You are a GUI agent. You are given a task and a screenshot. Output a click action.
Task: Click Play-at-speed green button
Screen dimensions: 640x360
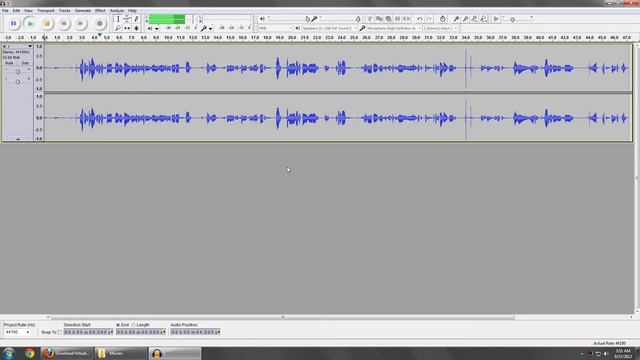coord(496,19)
